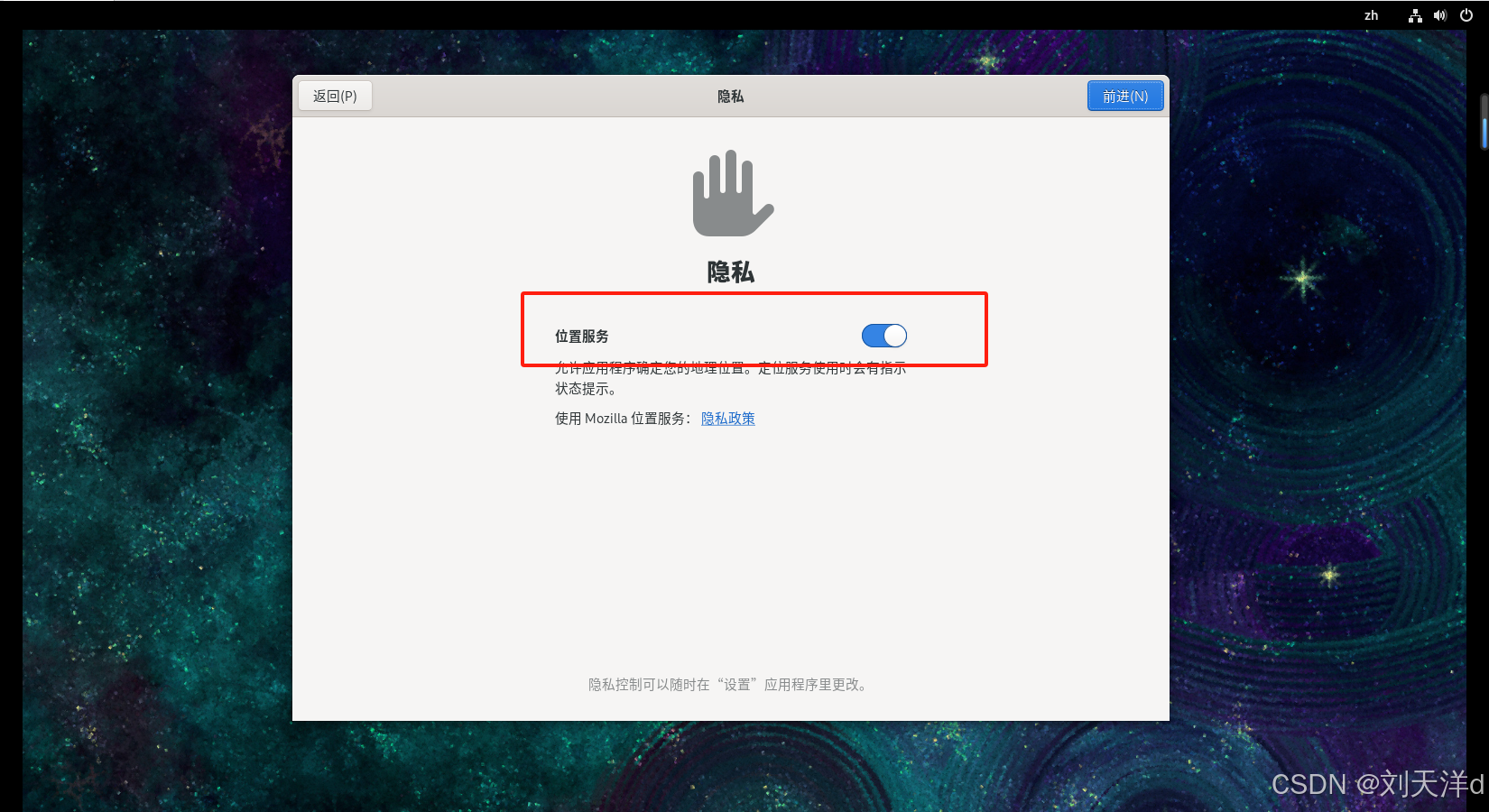Open the wired network status icon

pos(1415,15)
